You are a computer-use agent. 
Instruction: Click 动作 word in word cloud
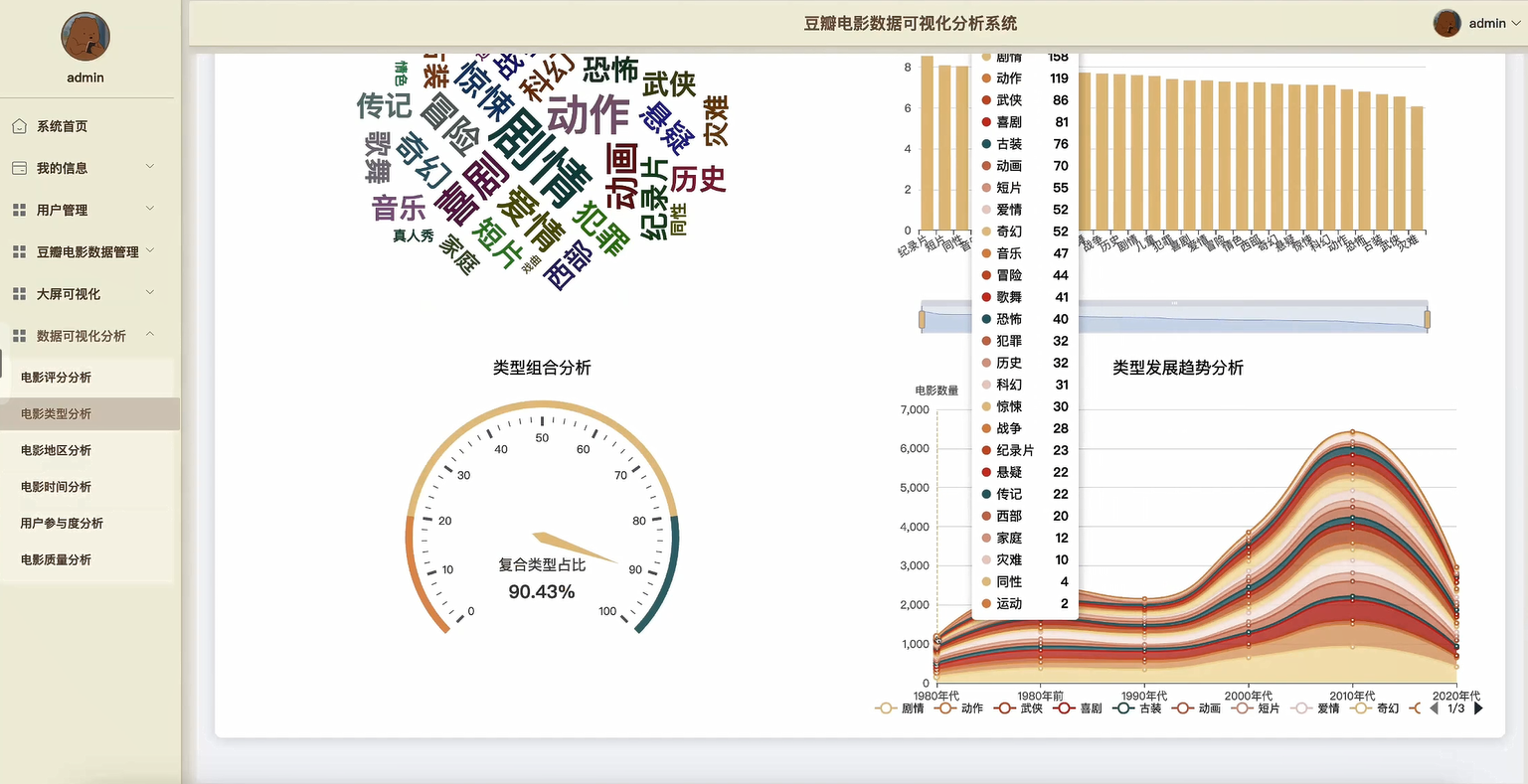click(x=589, y=114)
